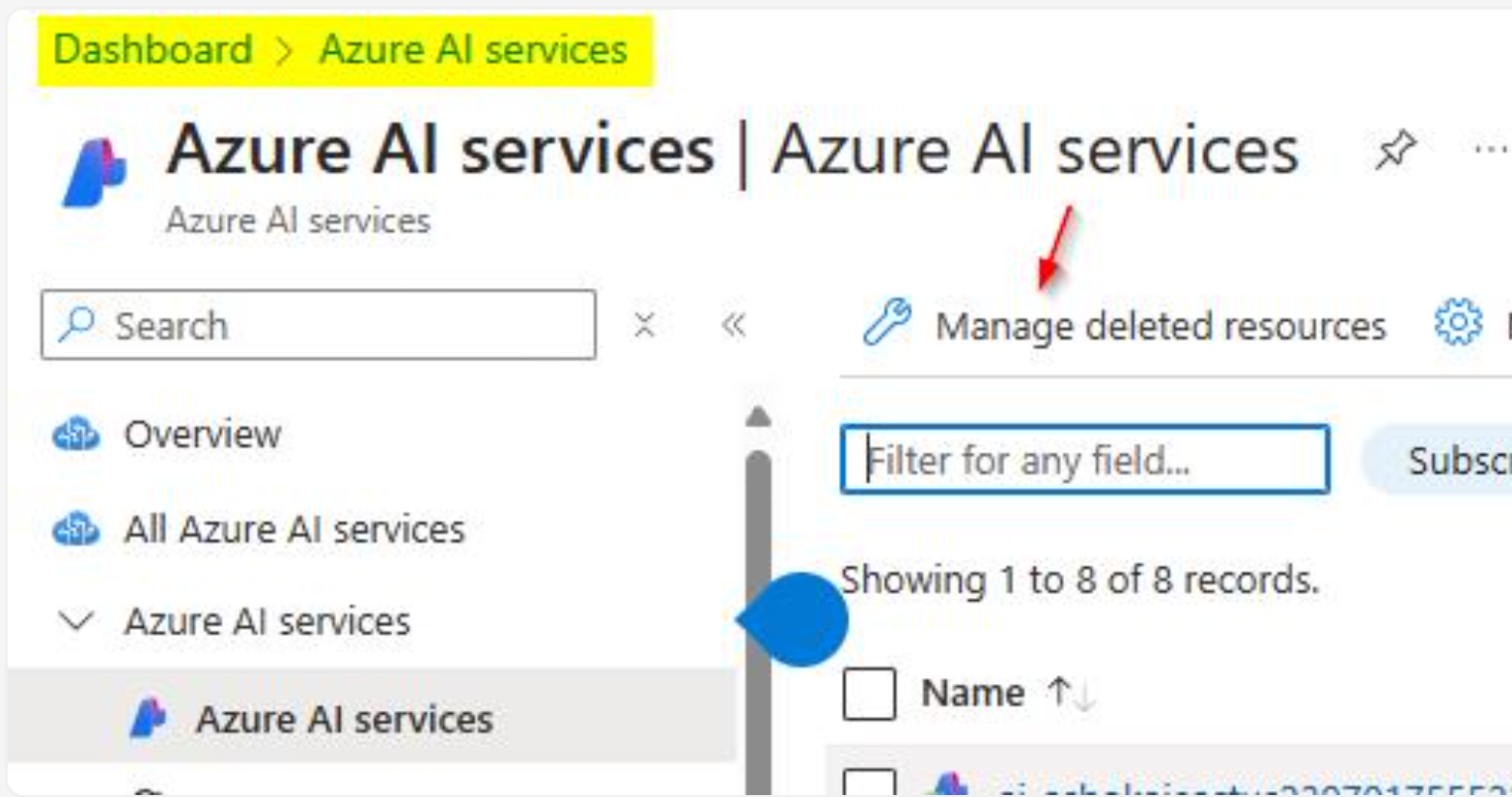Check the first resource row checkbox

[869, 783]
